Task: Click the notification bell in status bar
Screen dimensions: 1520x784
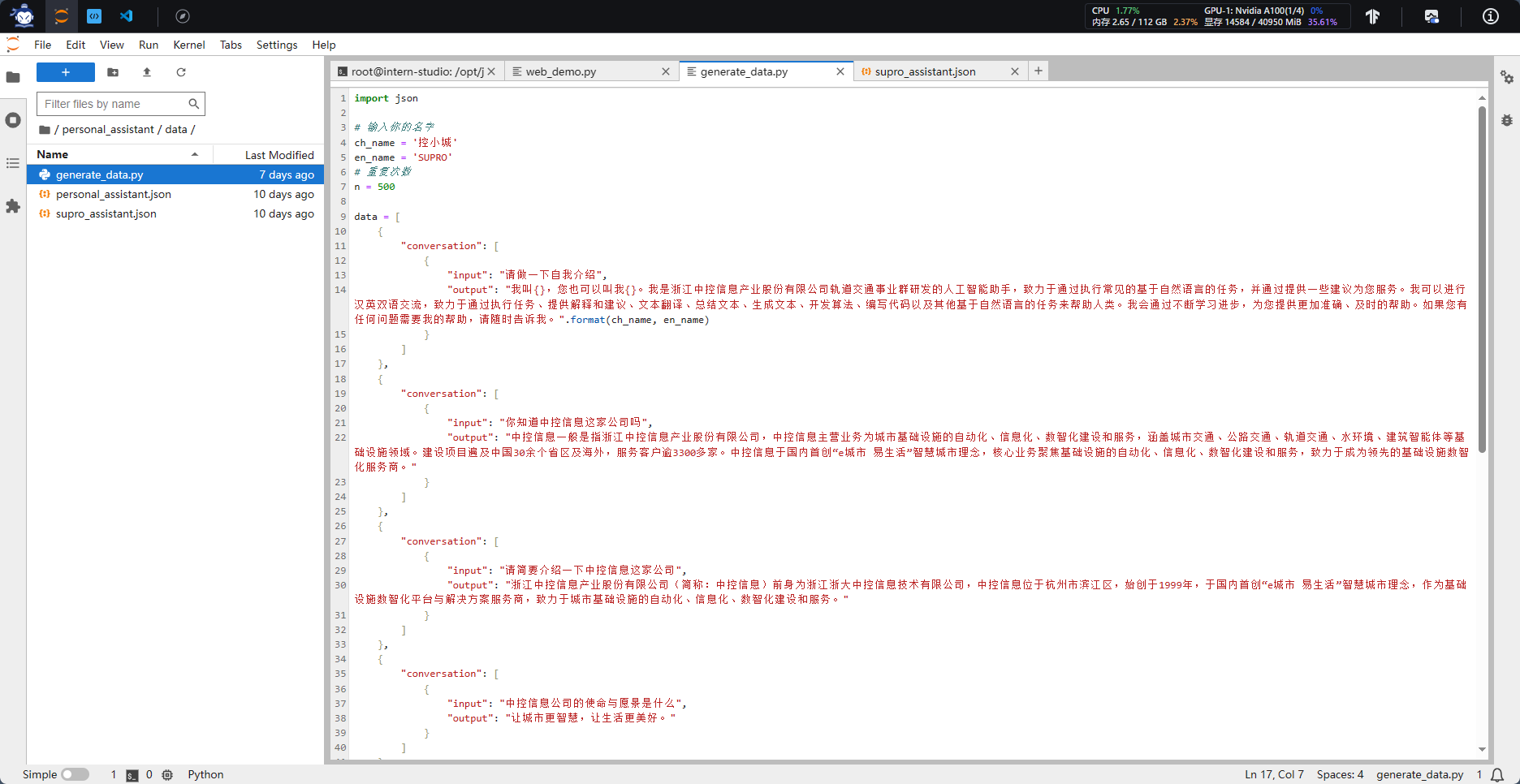Action: 1497,775
